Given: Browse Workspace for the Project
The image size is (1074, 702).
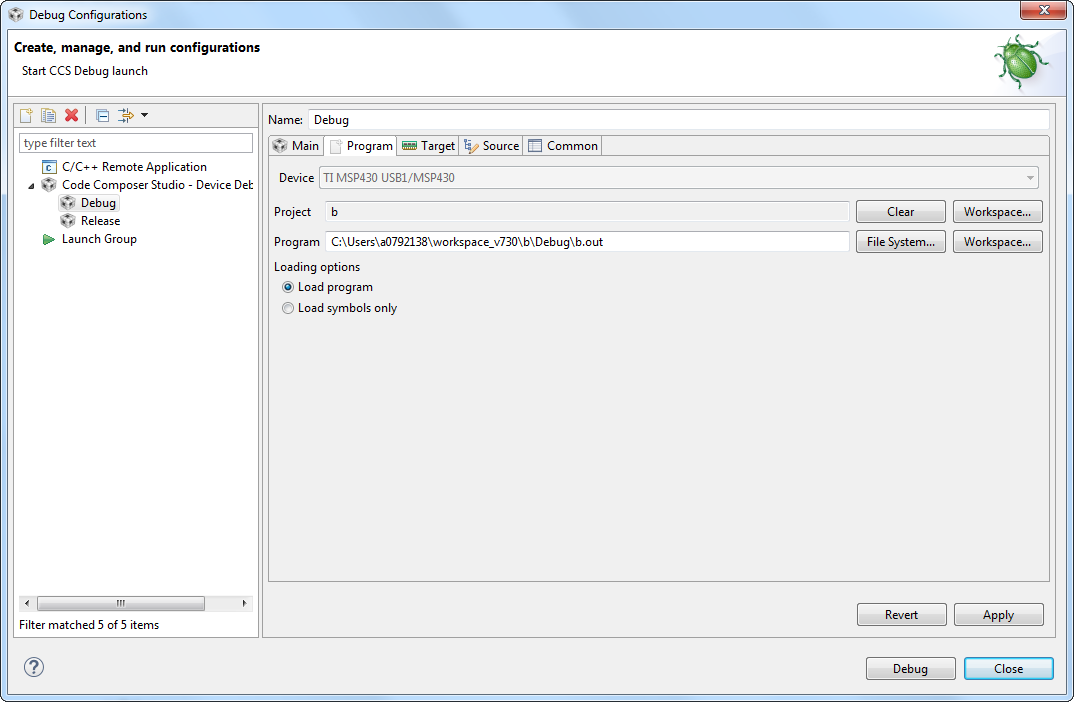Looking at the screenshot, I should click(x=997, y=212).
